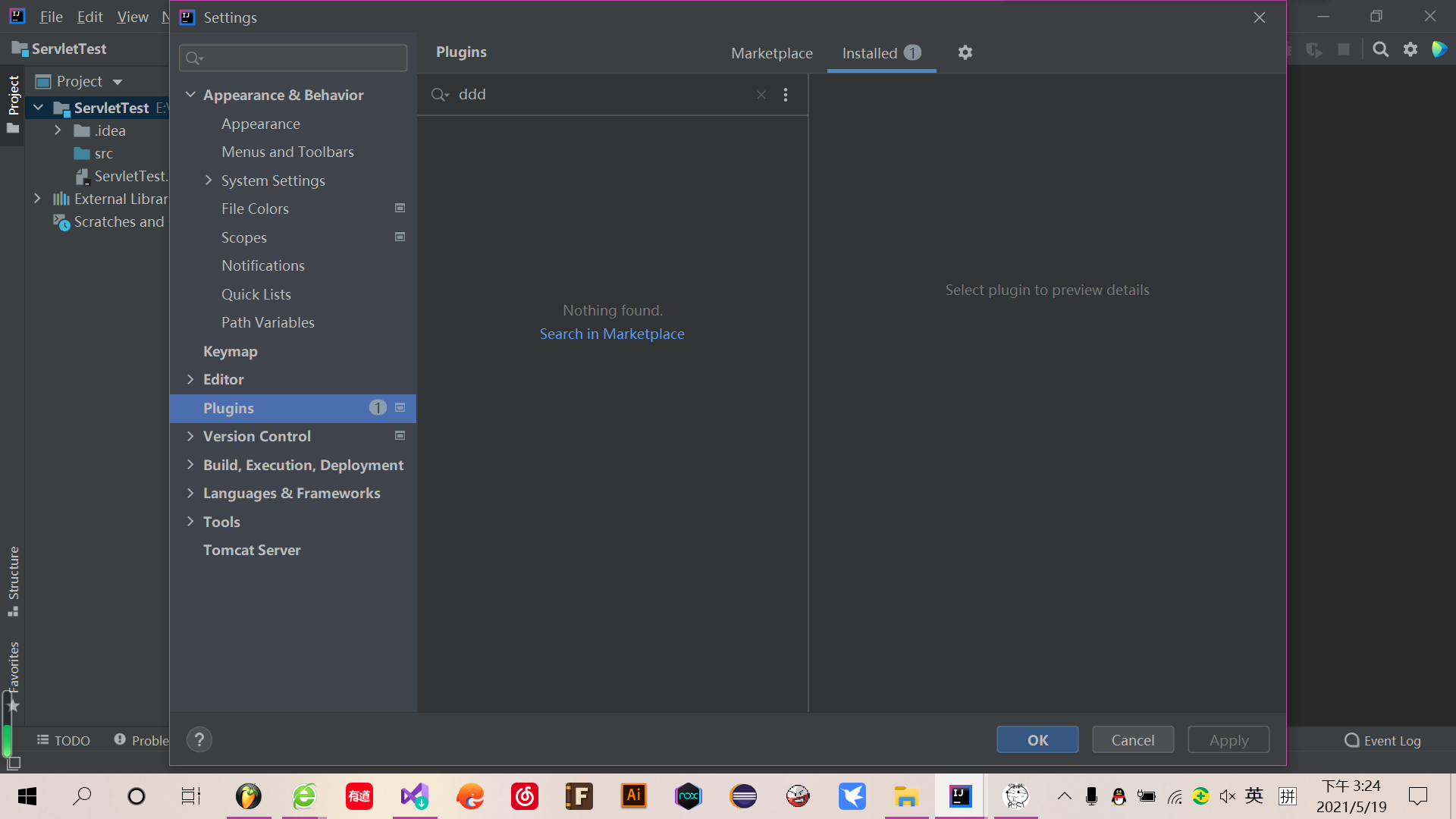Click Search Everywhere magnifier icon
Viewport: 1456px width, 819px height.
click(1381, 50)
